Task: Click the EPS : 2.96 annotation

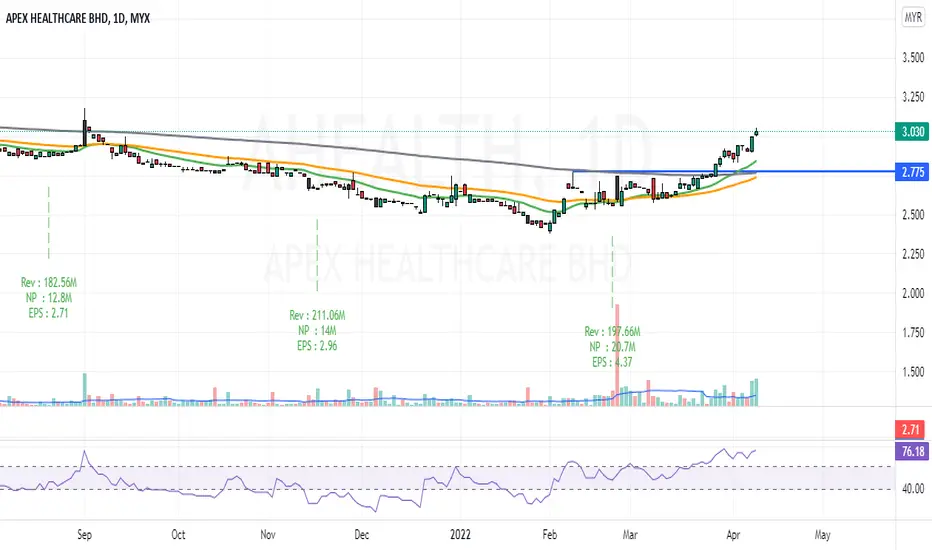Action: 317,346
